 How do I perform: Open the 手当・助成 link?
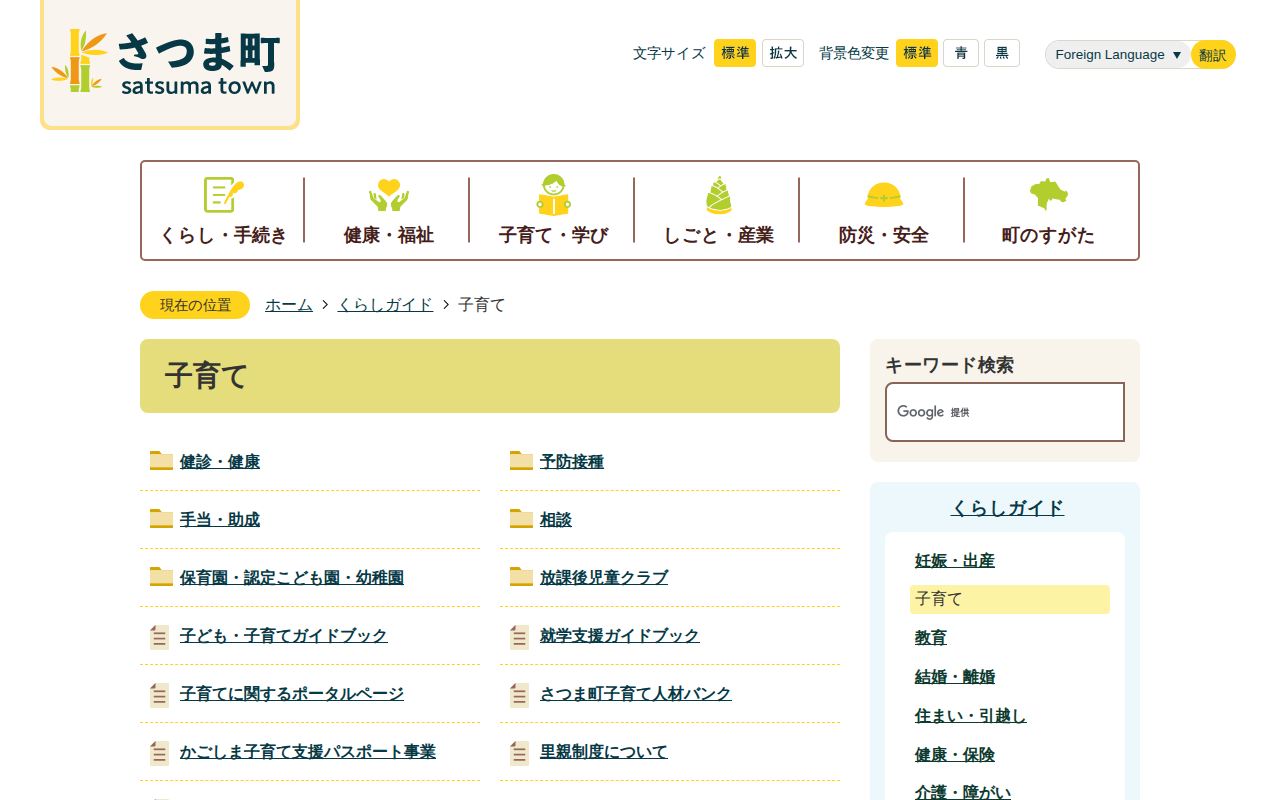click(x=220, y=520)
